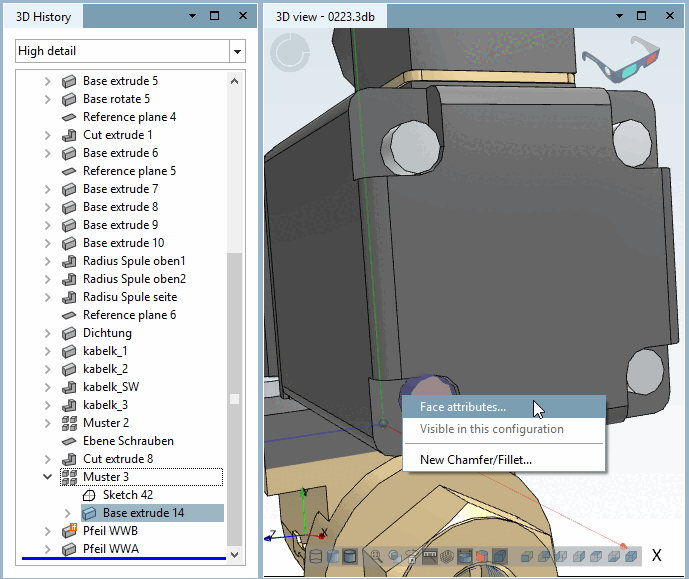The height and width of the screenshot is (579, 689).
Task: Maximize the 3D History panel
Action: click(214, 16)
